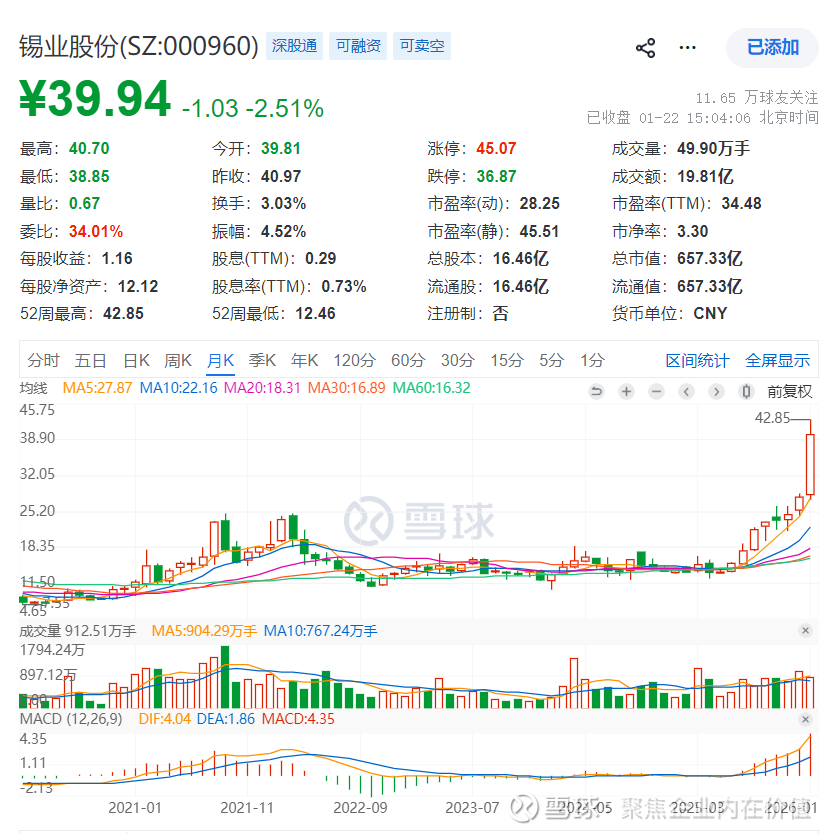
Task: Click the 2021-01 date axis label
Action: [135, 808]
